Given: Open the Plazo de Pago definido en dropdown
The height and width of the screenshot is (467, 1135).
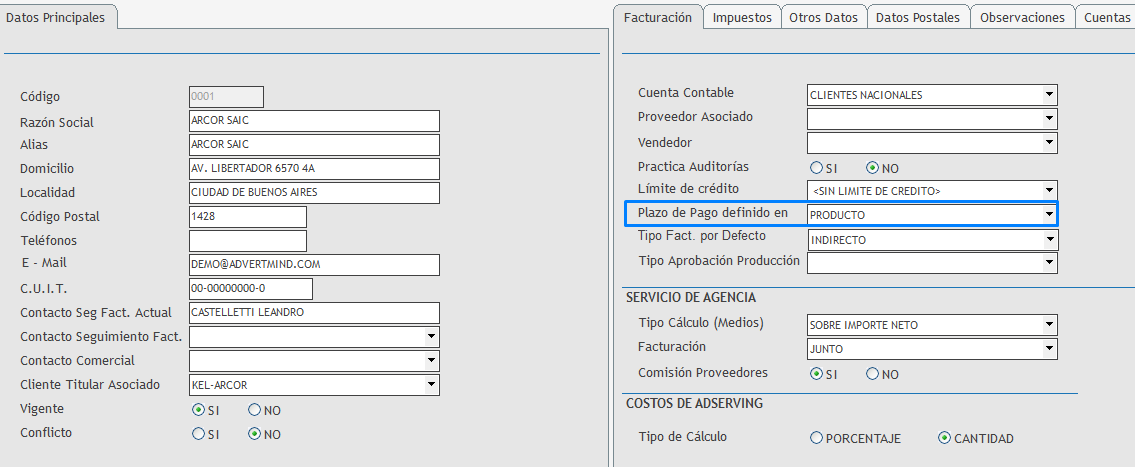Looking at the screenshot, I should [x=1048, y=215].
